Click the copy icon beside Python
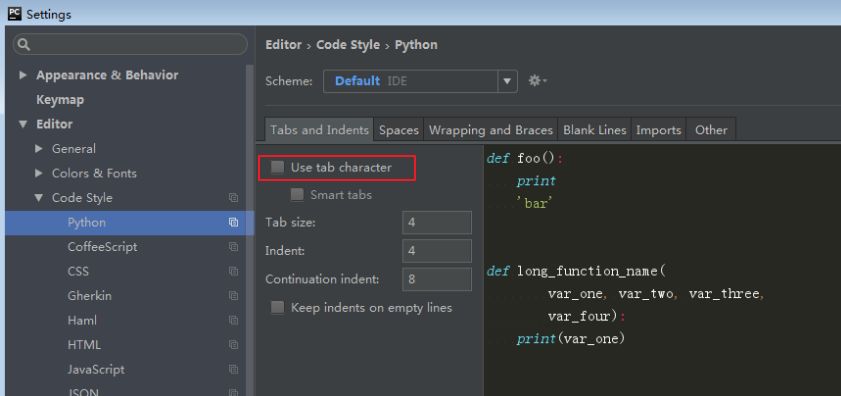 (233, 223)
